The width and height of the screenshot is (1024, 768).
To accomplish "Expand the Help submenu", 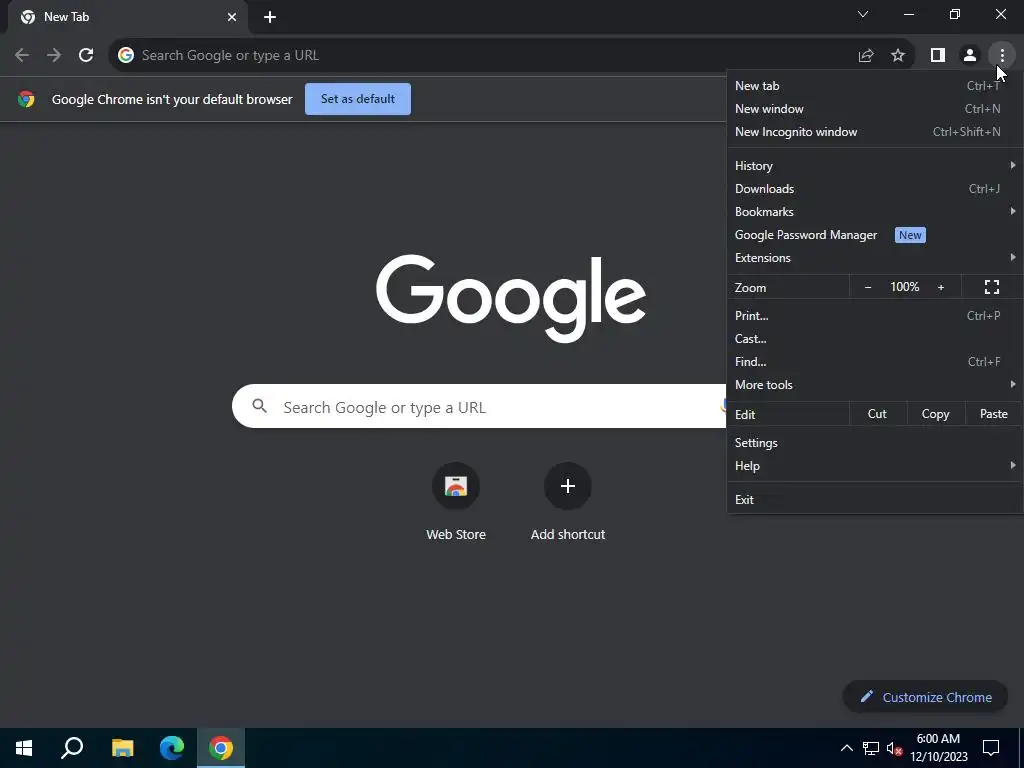I will pos(875,466).
